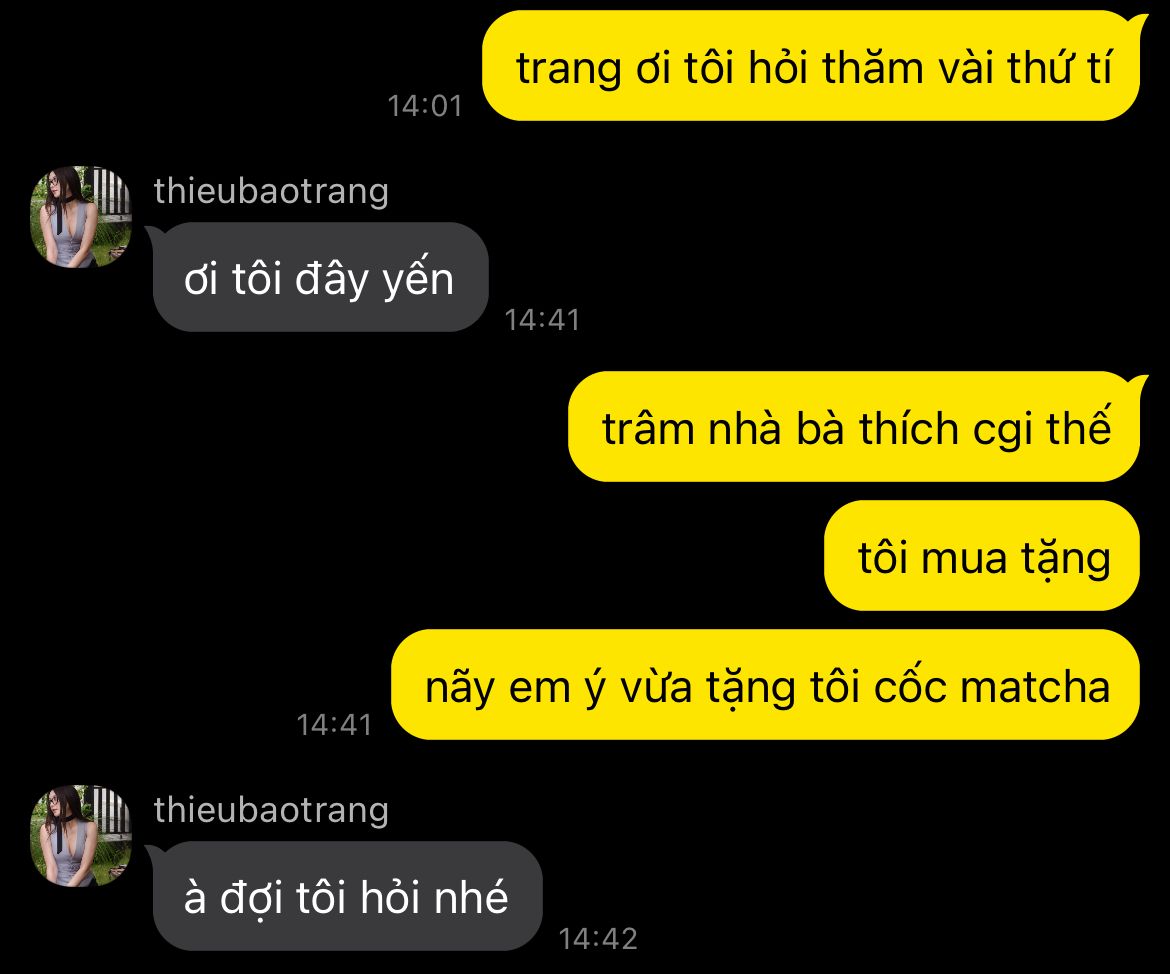Select the gray bubble 'ơi tôi đây yến'
Viewport: 1170px width, 974px height.
(320, 278)
